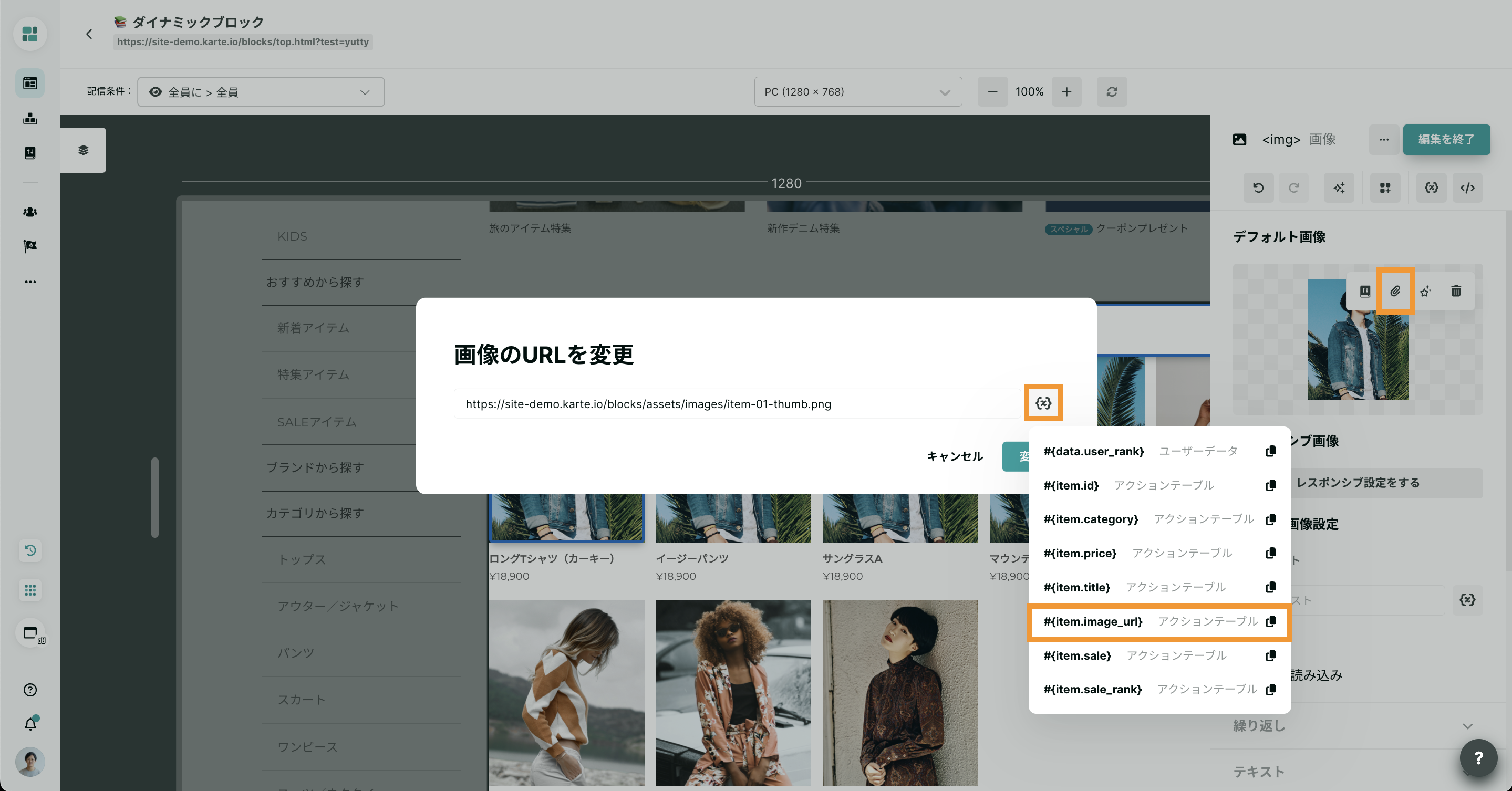
Task: Open the 配信条件 audience dropdown
Action: 261,92
